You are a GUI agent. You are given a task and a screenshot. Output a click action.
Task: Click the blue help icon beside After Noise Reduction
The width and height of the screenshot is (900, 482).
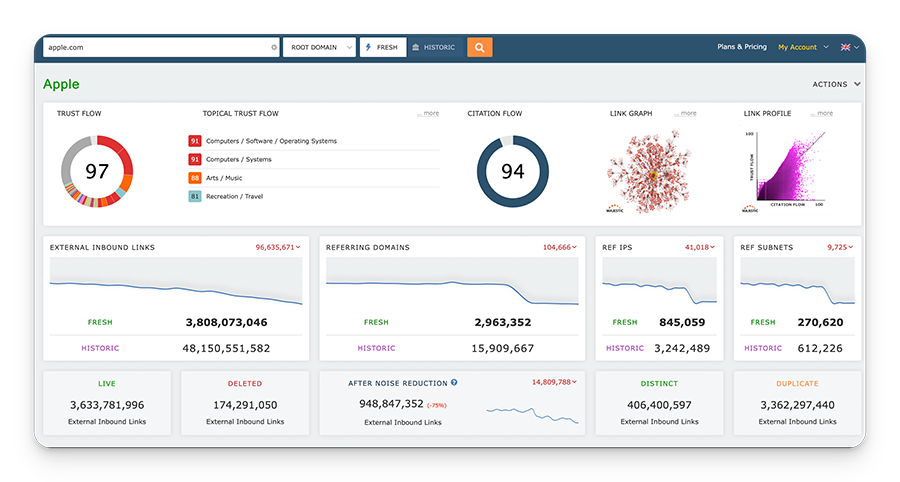(454, 383)
